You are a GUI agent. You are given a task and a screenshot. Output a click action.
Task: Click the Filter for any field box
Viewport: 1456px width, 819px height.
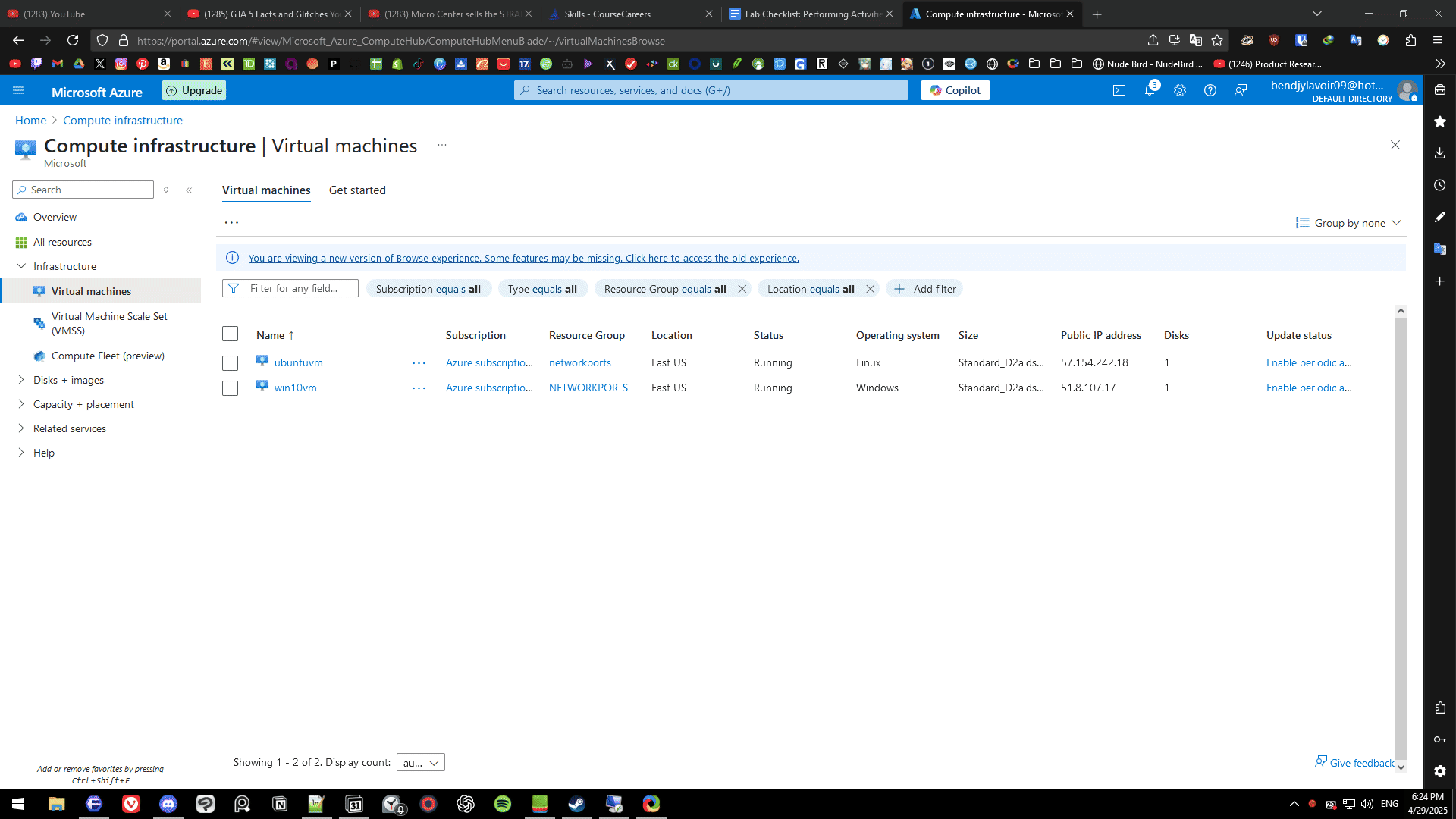tap(290, 288)
